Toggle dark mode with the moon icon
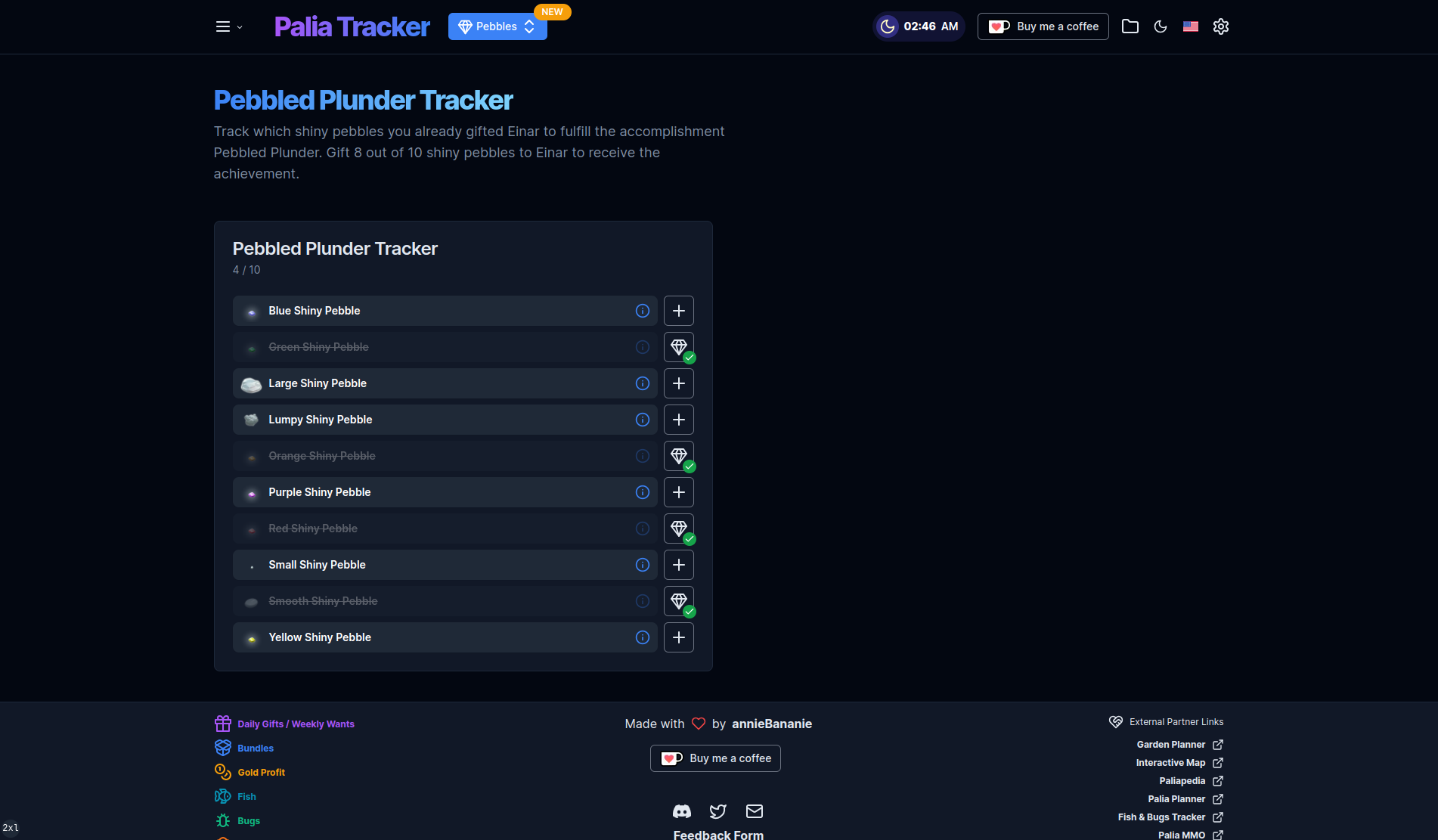Image resolution: width=1438 pixels, height=840 pixels. (x=1161, y=26)
